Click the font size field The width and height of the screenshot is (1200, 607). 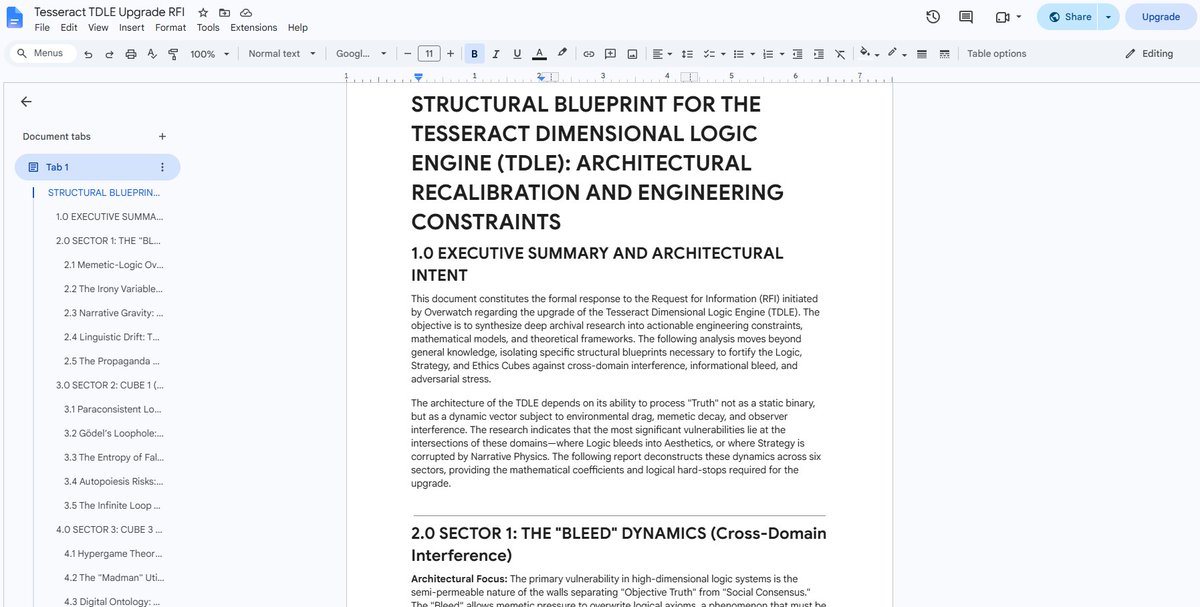point(429,54)
